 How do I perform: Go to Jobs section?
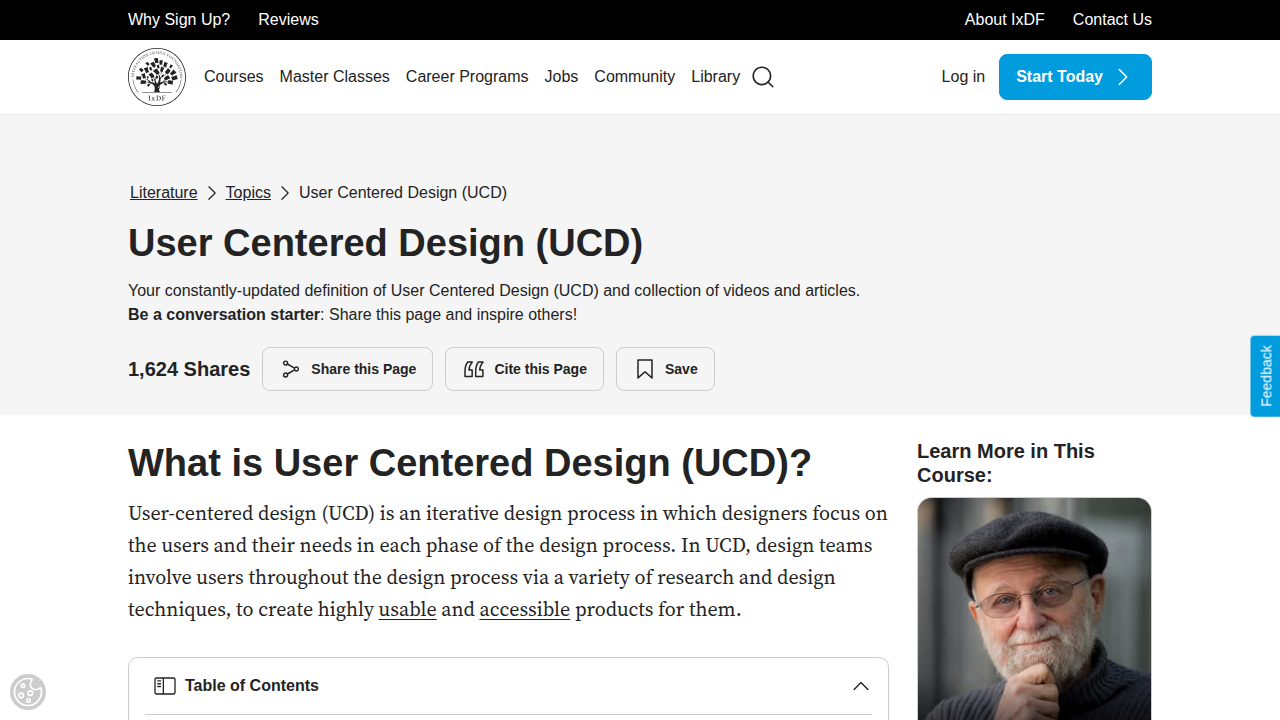tap(561, 77)
